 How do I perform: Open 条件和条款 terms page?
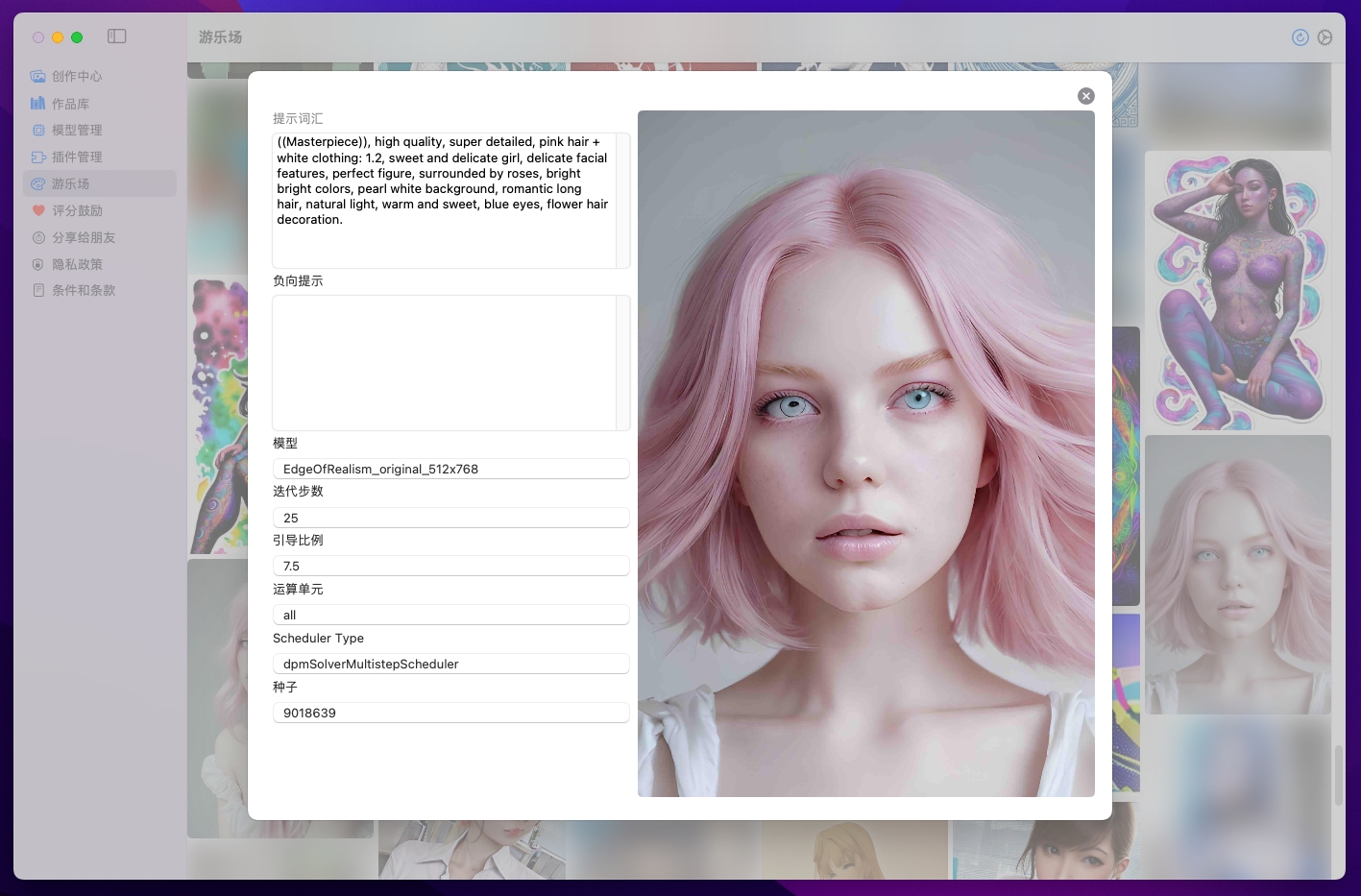click(84, 290)
